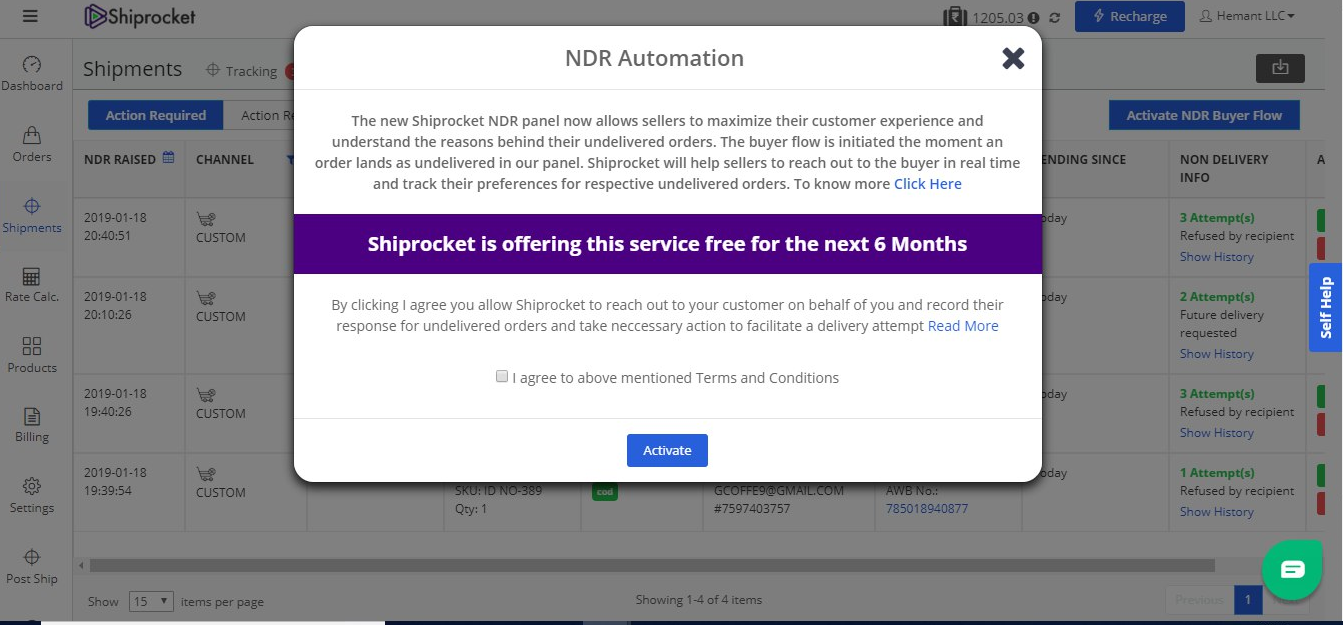Open Rate Calc. in the sidebar
The height and width of the screenshot is (625, 1343).
tap(32, 285)
